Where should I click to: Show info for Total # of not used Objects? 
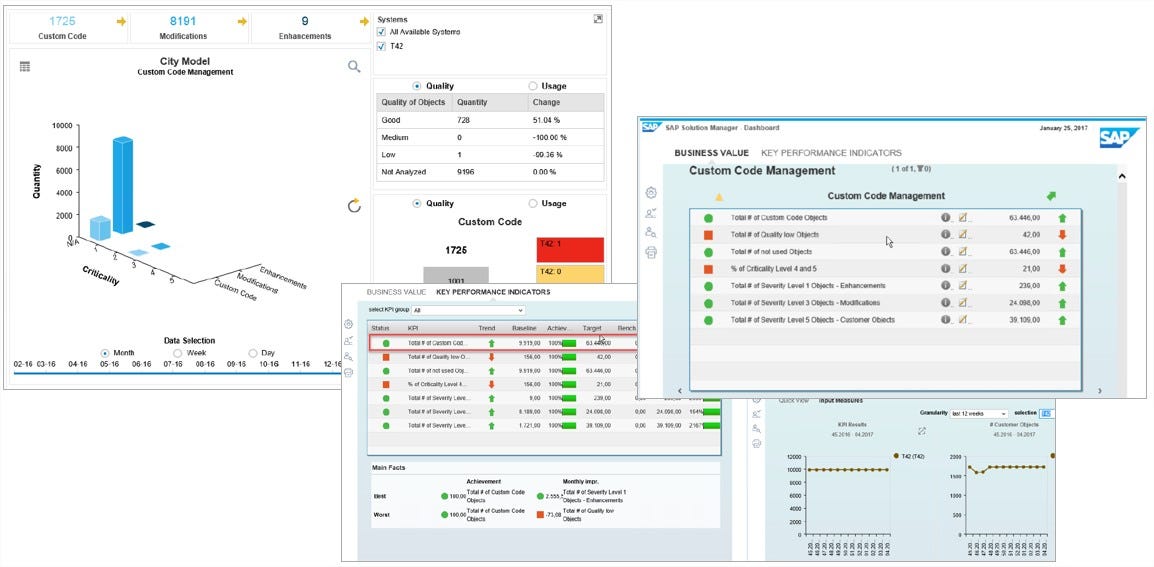point(946,252)
